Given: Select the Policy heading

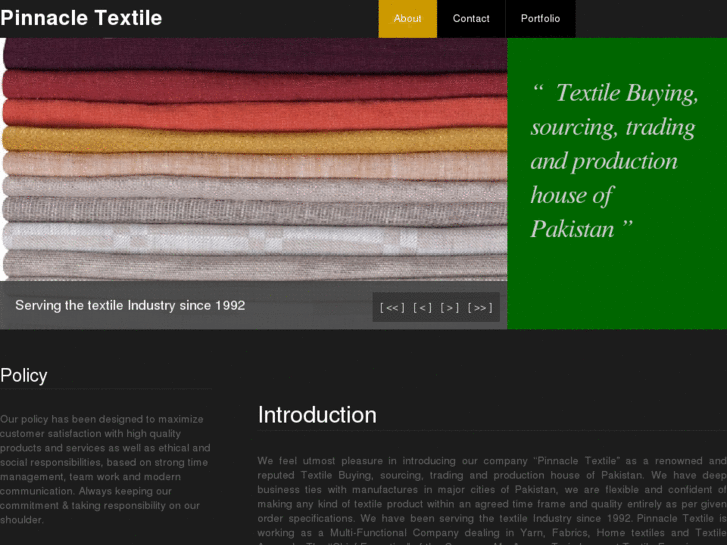Looking at the screenshot, I should 24,375.
